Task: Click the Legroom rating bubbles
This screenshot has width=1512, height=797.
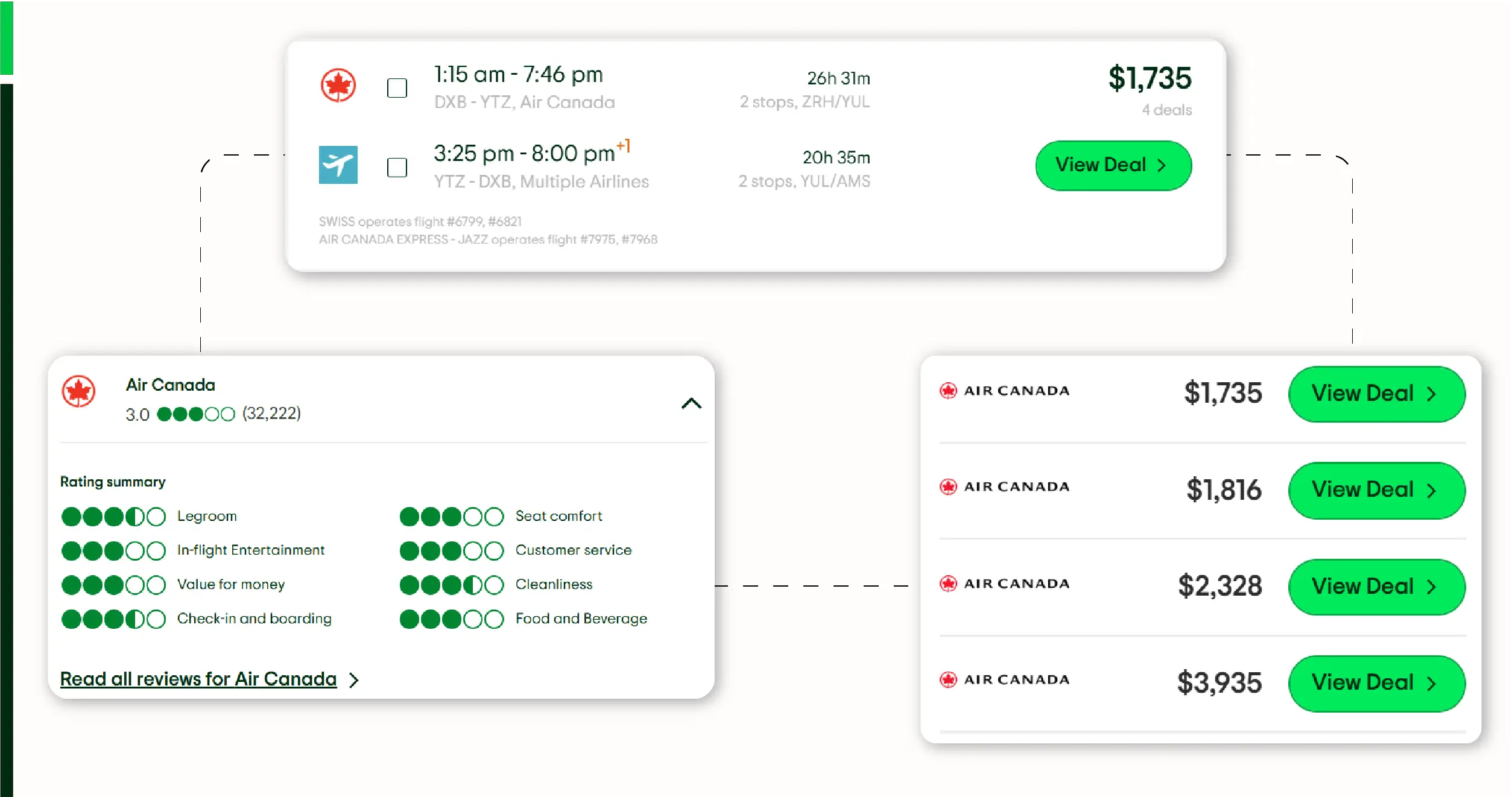Action: point(113,516)
